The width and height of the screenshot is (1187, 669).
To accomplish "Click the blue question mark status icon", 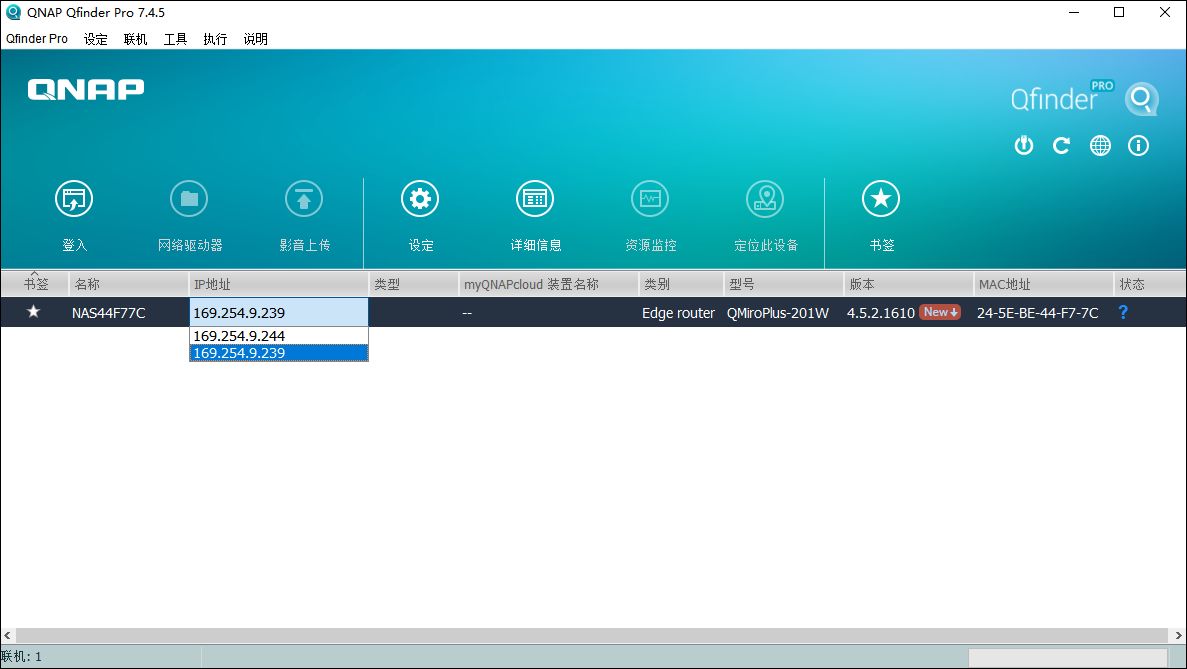I will point(1123,312).
